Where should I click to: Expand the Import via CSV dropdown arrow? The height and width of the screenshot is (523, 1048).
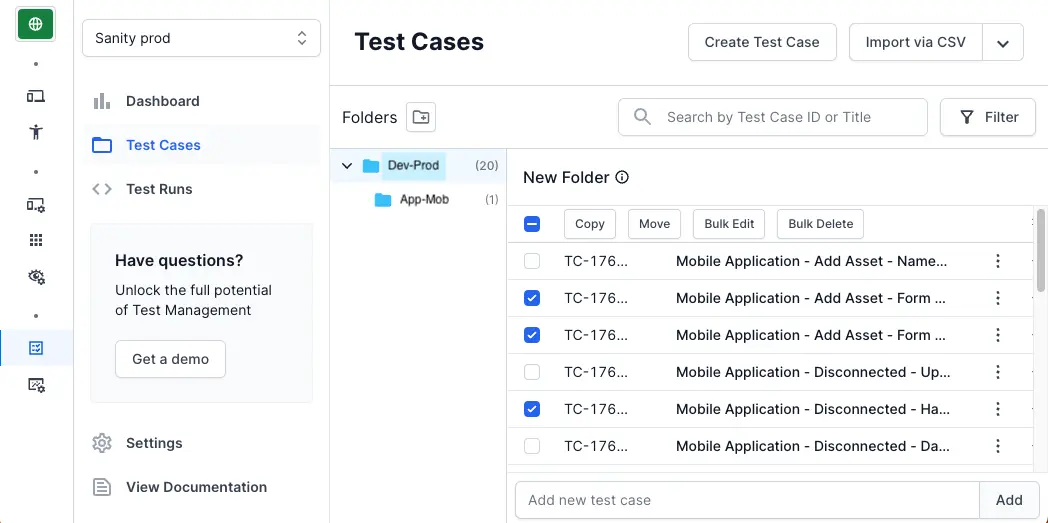click(x=1003, y=43)
